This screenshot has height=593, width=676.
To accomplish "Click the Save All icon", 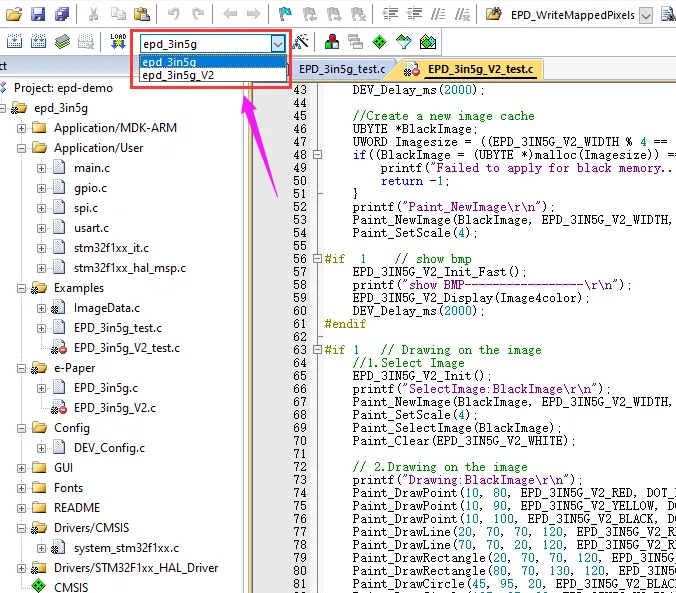I will pos(62,14).
